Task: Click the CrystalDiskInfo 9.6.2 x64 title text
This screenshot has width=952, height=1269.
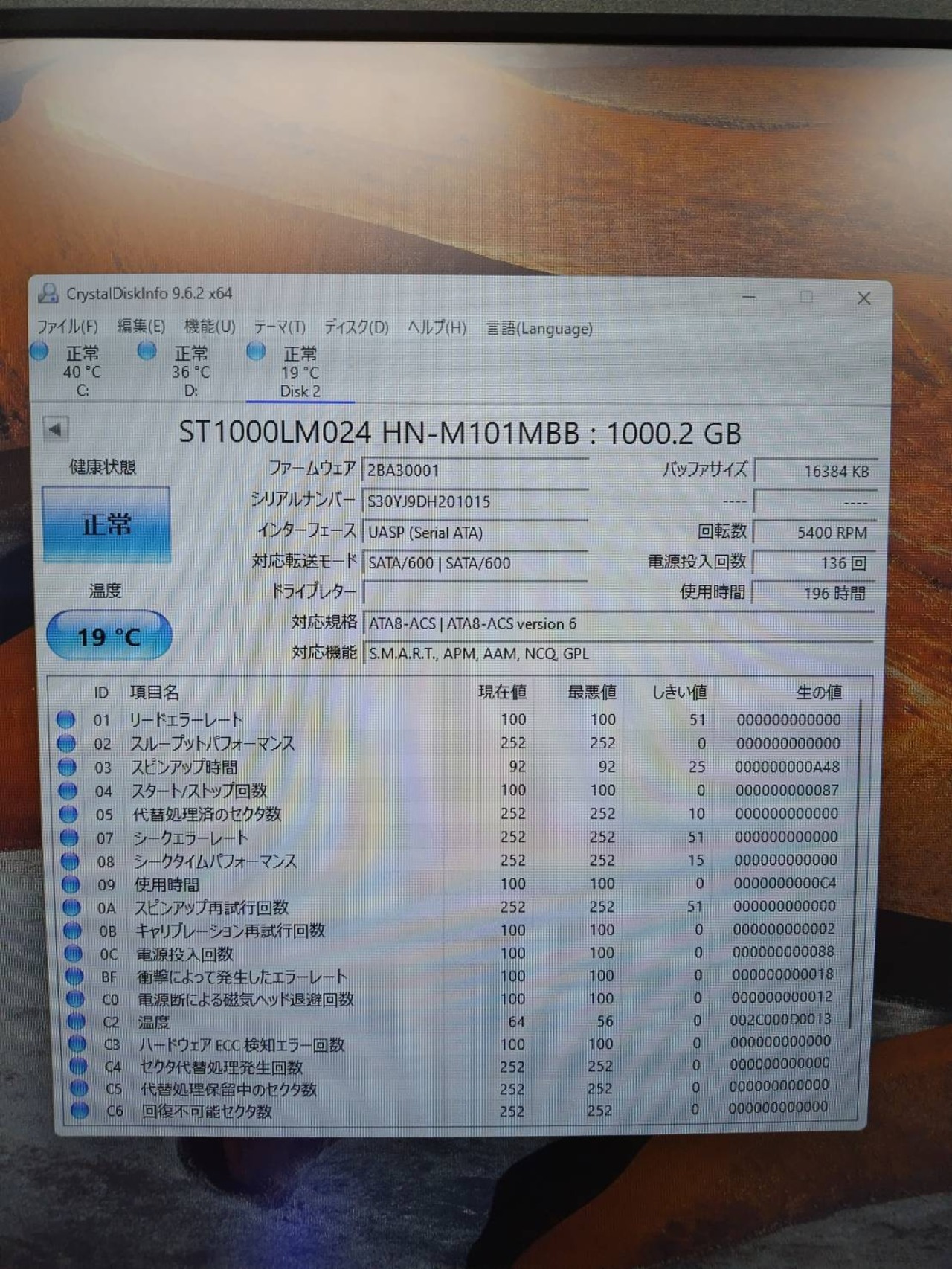Action: point(149,294)
